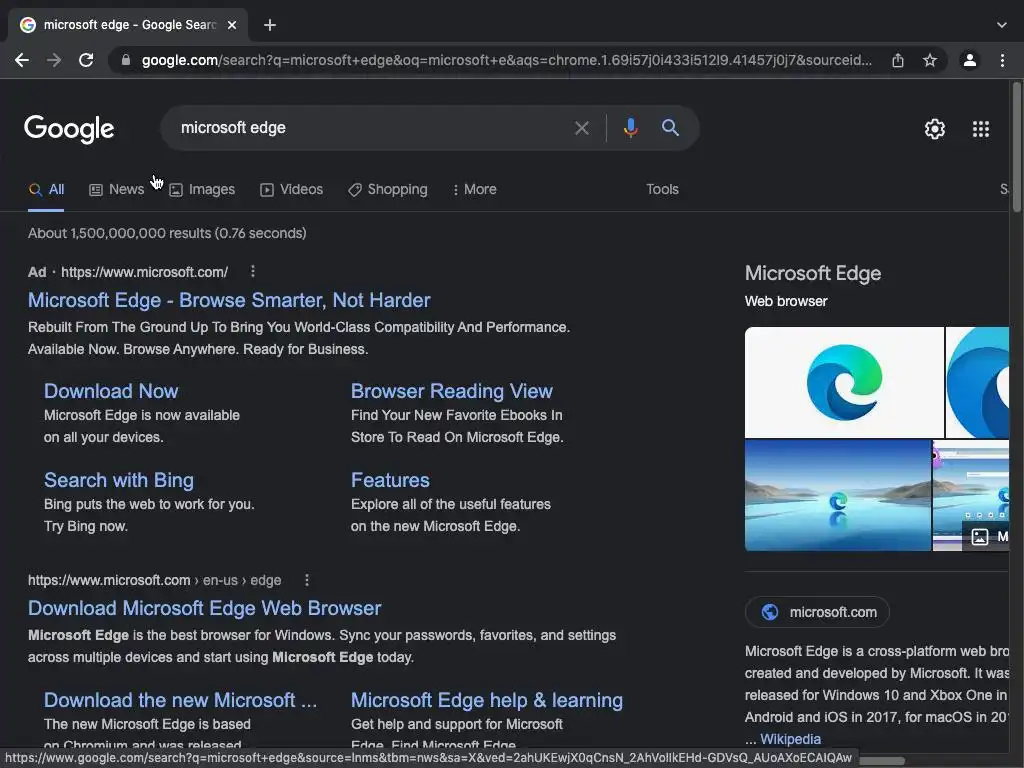Open Google settings gear icon
Screen dimensions: 1024x768
[935, 129]
